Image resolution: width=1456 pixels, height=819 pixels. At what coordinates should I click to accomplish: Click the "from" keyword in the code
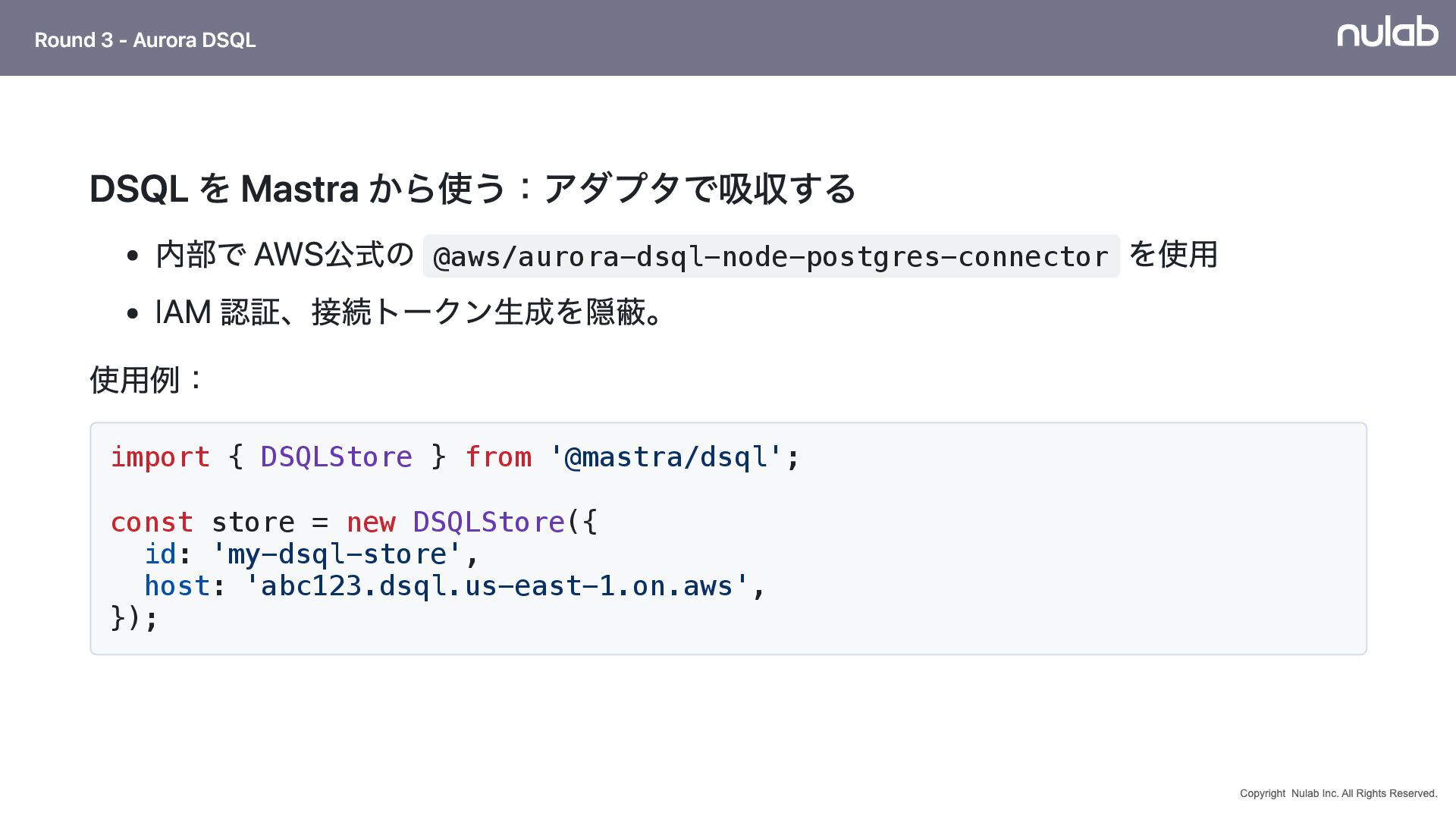498,457
